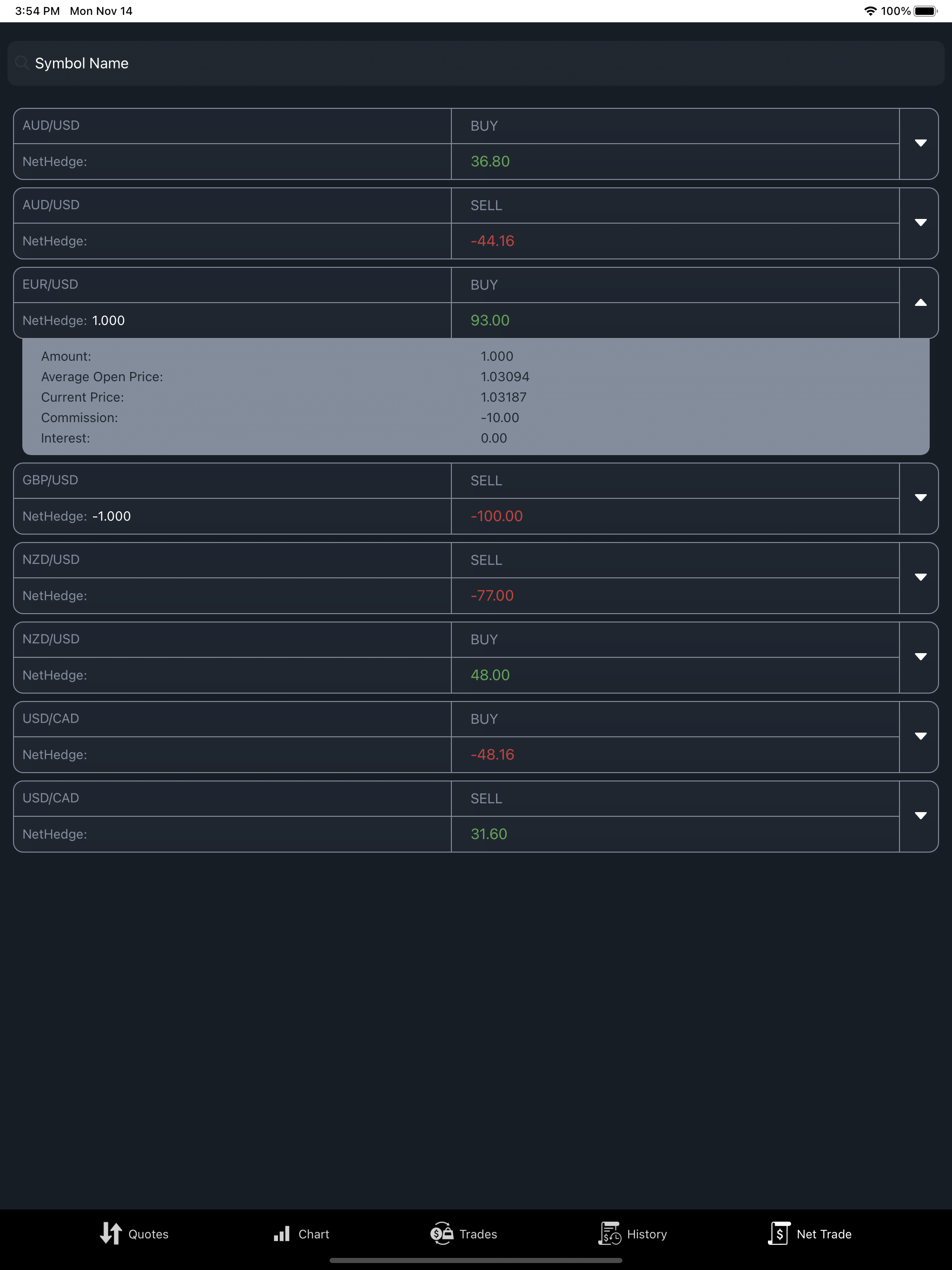Tap the Wi-Fi status icon
The image size is (952, 1270).
pyautogui.click(x=870, y=11)
